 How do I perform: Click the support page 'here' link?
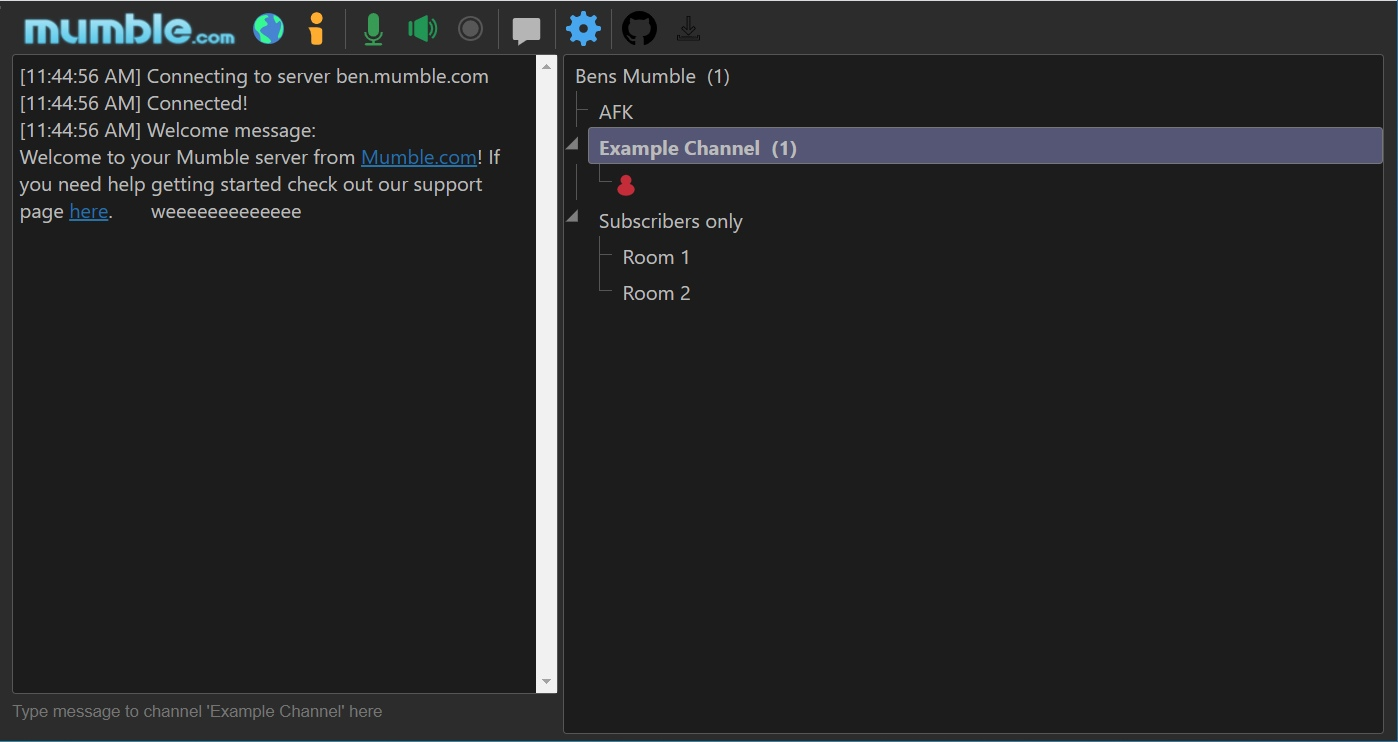coord(88,211)
